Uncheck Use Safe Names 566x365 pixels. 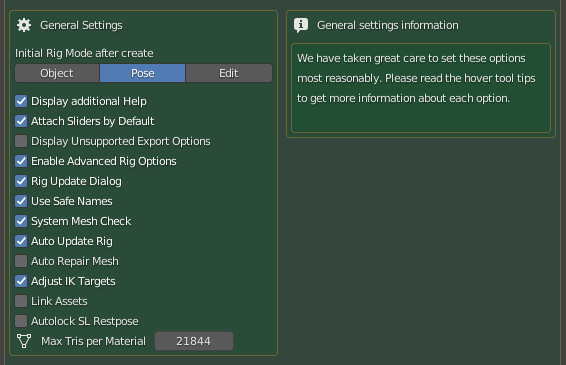21,201
